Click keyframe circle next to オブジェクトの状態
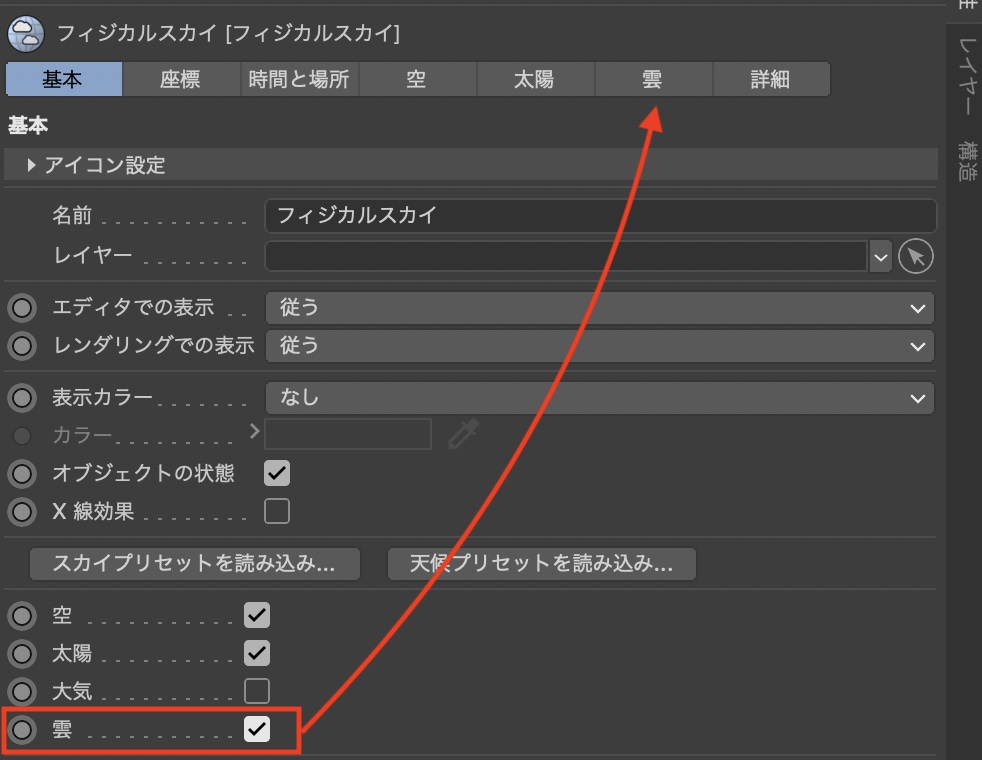 (x=22, y=473)
